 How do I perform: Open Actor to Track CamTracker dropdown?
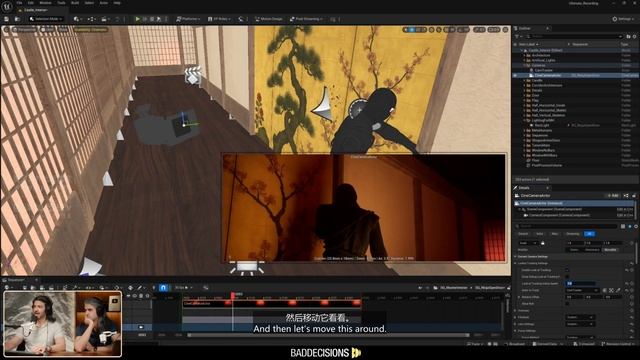(581, 290)
